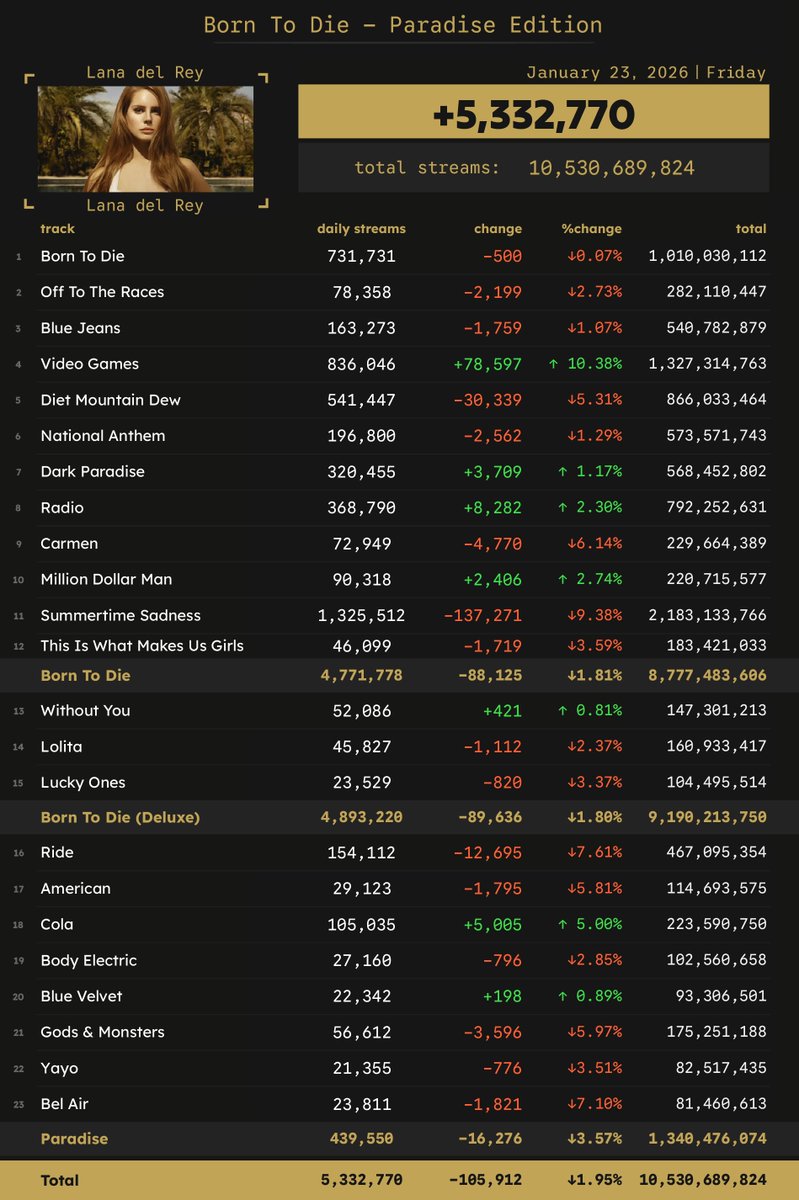Click National Anthem daily streams '196,800'
The height and width of the screenshot is (1200, 799).
361,436
